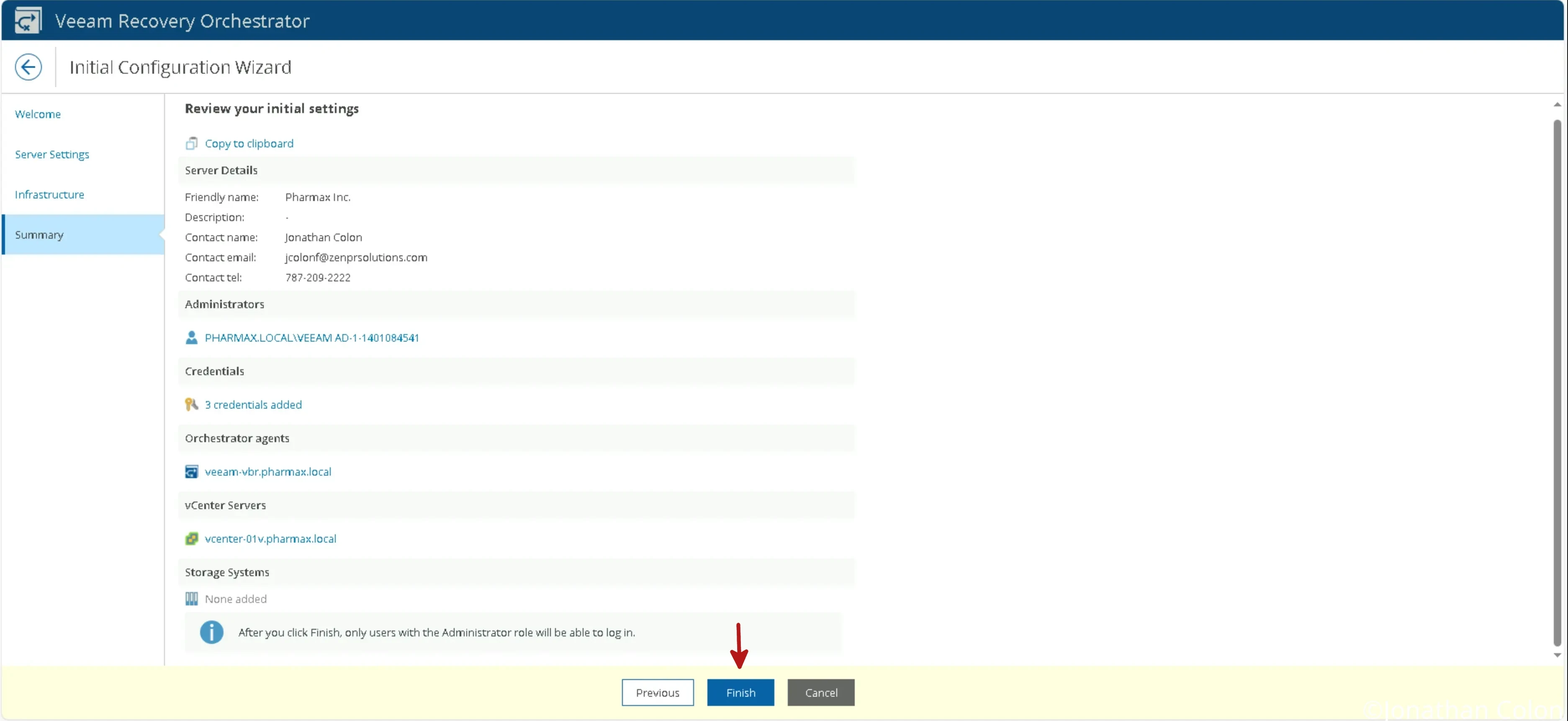Screen dimensions: 1568x721
Task: Click the PHARMAX.LOCAL\VEEAM AD account link
Action: [312, 337]
